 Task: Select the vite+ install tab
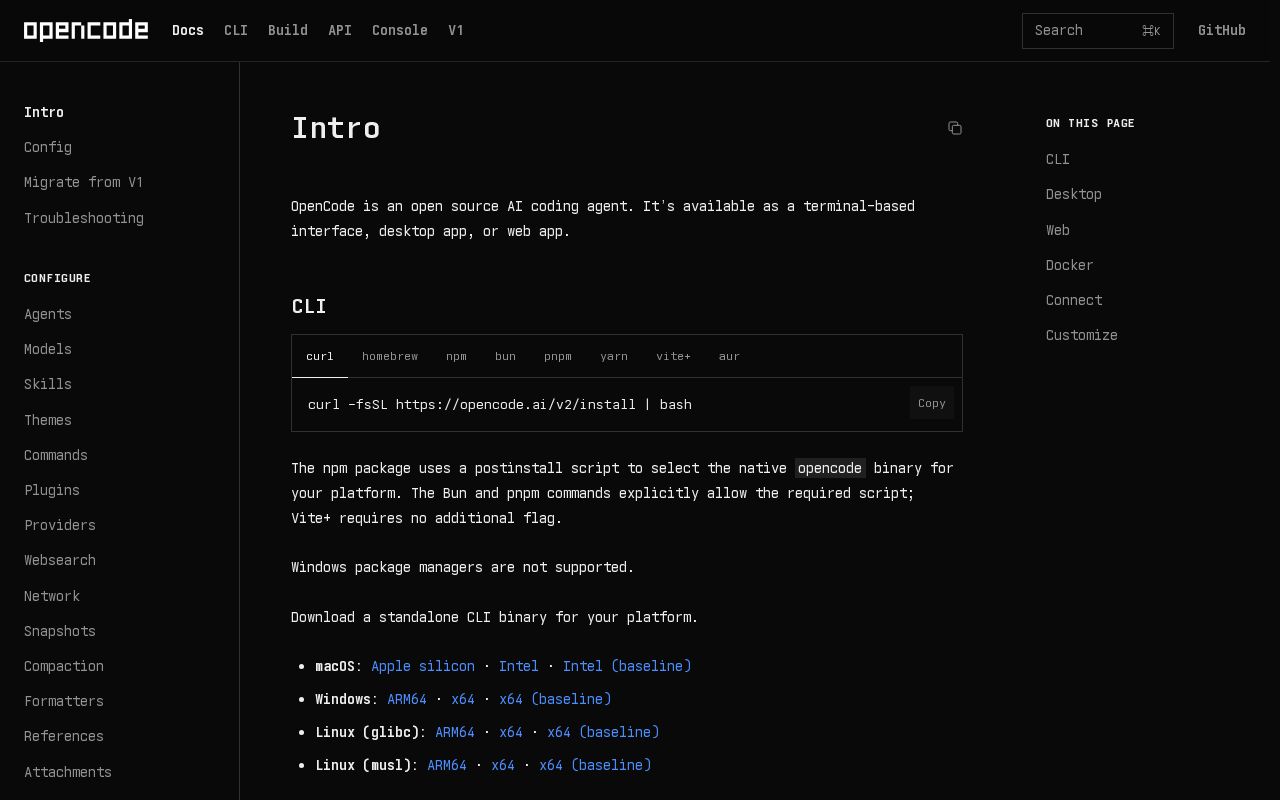coord(673,356)
